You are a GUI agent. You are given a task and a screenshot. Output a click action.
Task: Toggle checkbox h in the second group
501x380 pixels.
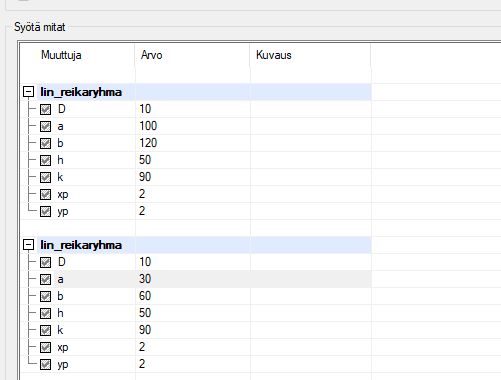coord(45,313)
